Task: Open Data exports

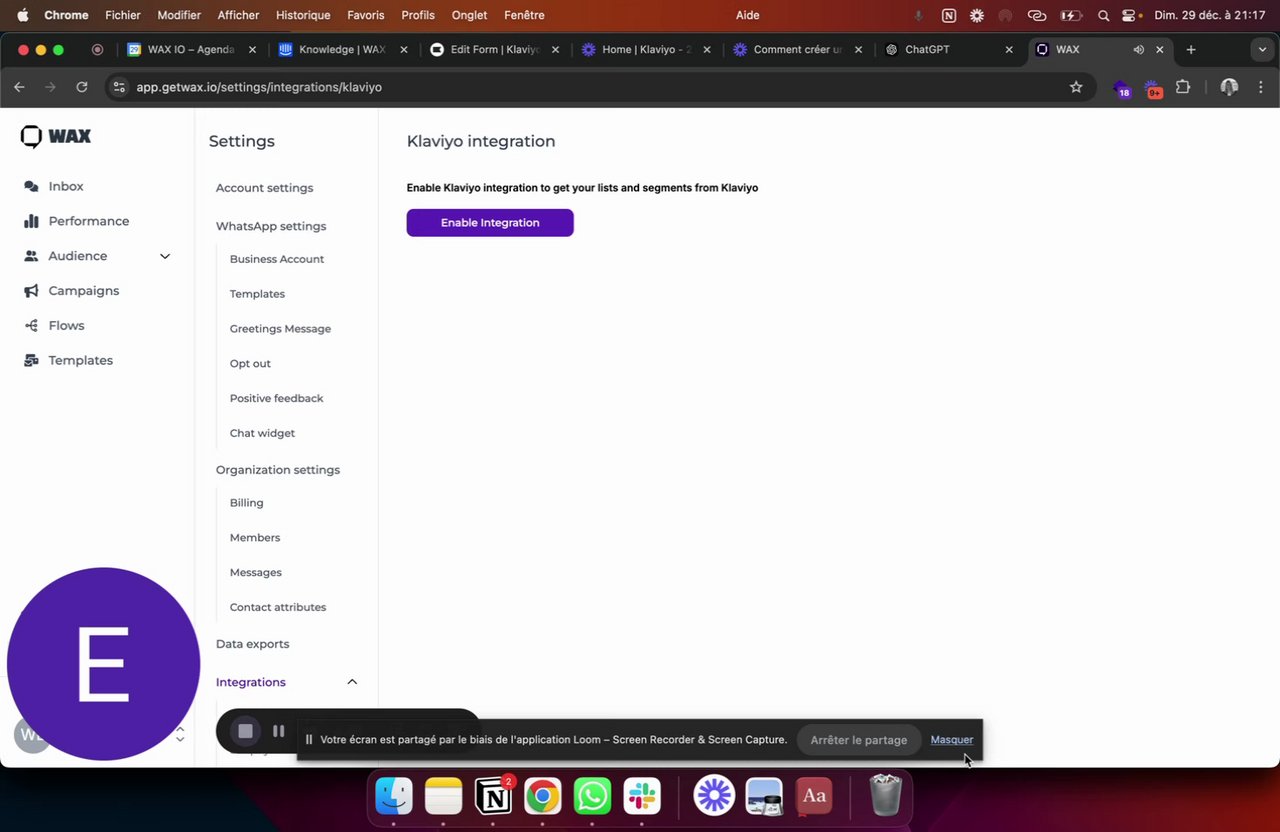Action: coord(252,644)
